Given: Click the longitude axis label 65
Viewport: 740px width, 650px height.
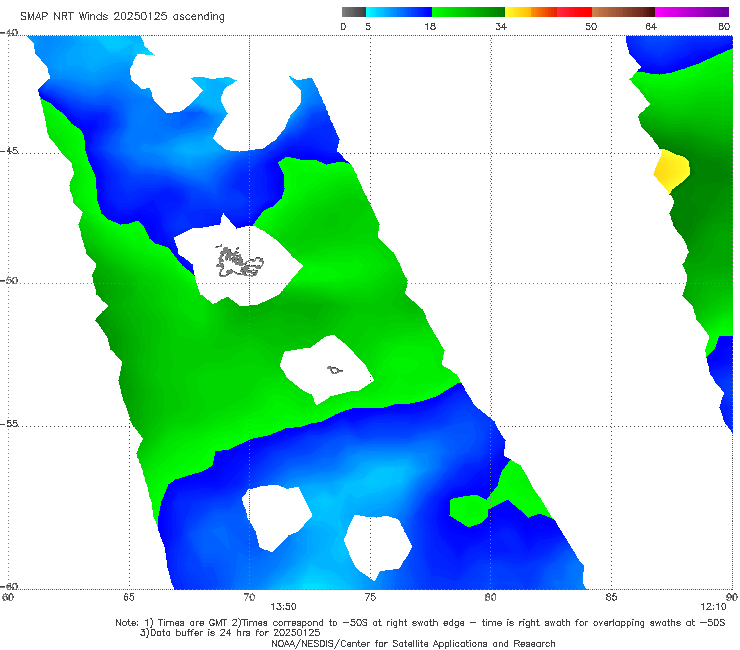Looking at the screenshot, I should 129,597.
